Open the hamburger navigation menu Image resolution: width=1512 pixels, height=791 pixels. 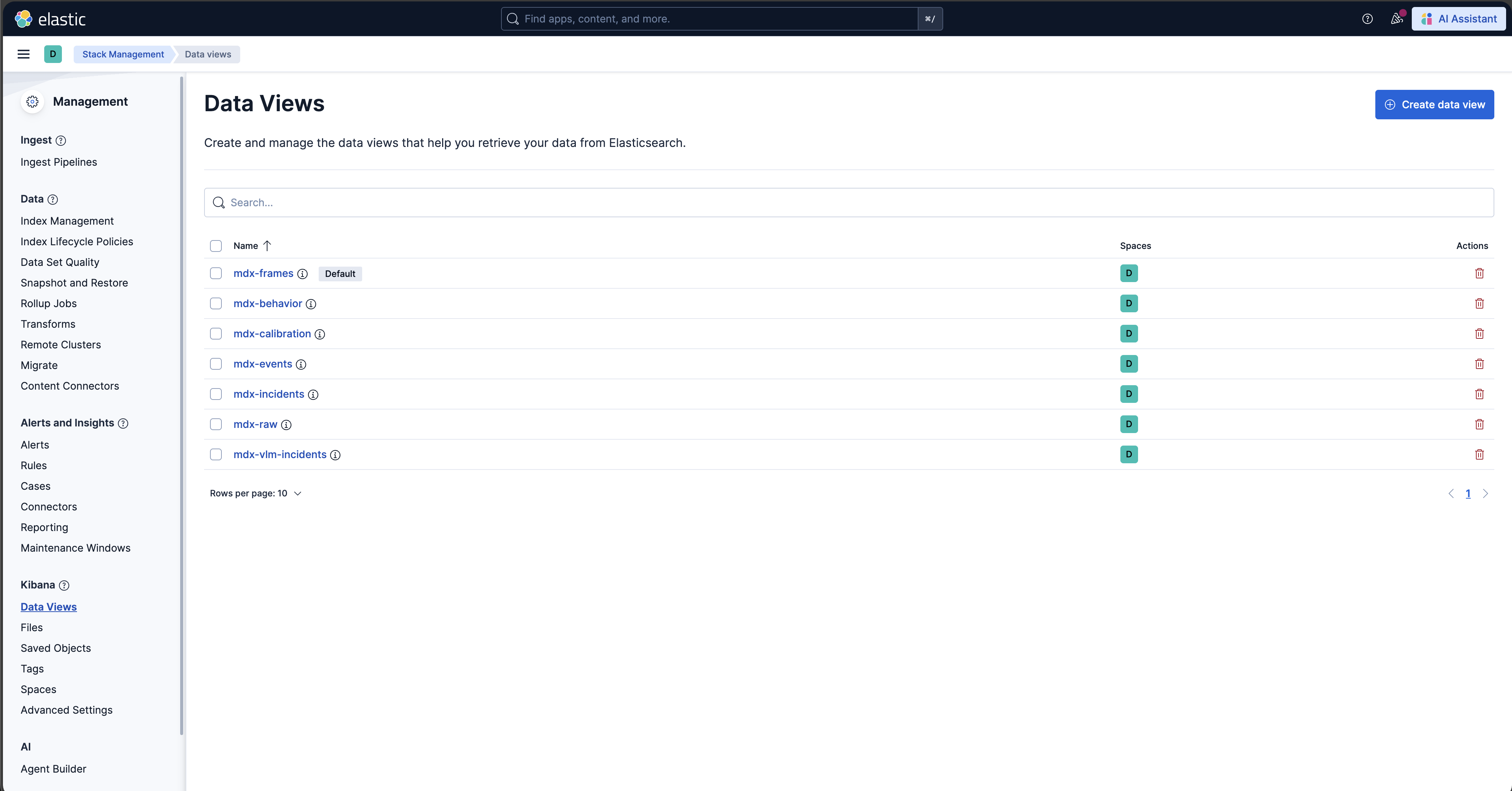tap(24, 54)
